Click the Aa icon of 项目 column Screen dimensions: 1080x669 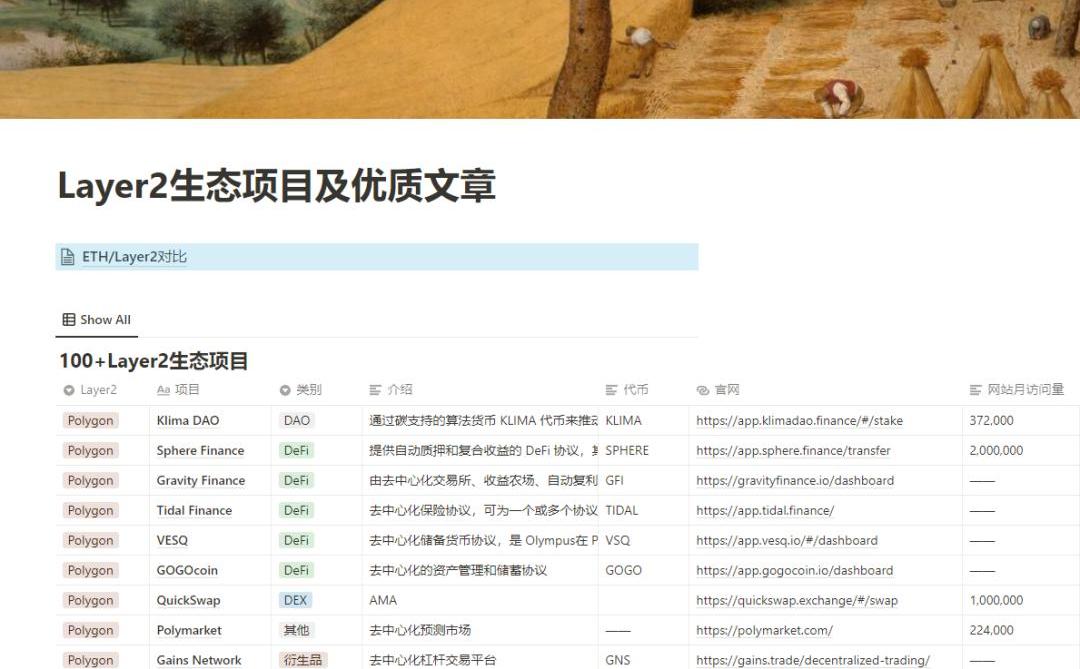point(163,390)
